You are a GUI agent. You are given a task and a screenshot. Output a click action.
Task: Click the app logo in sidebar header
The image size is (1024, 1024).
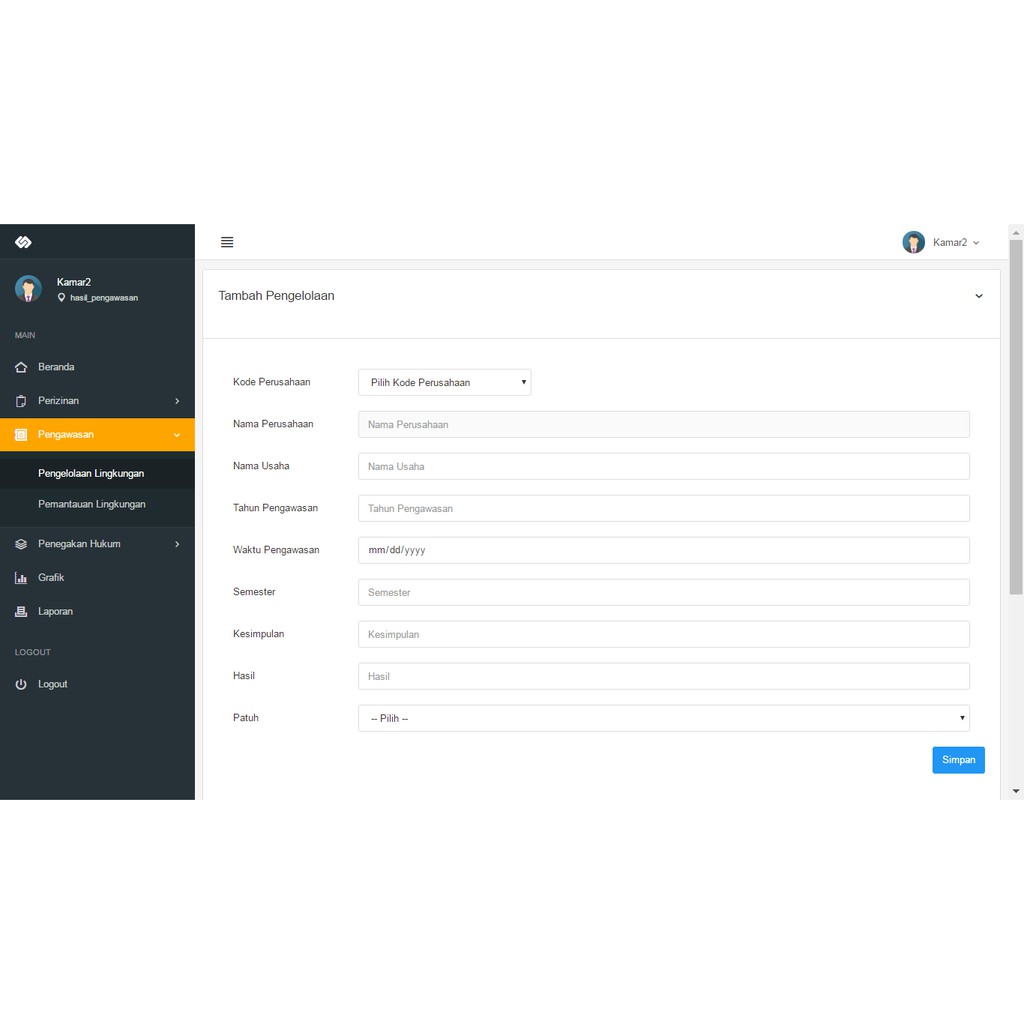(x=23, y=242)
